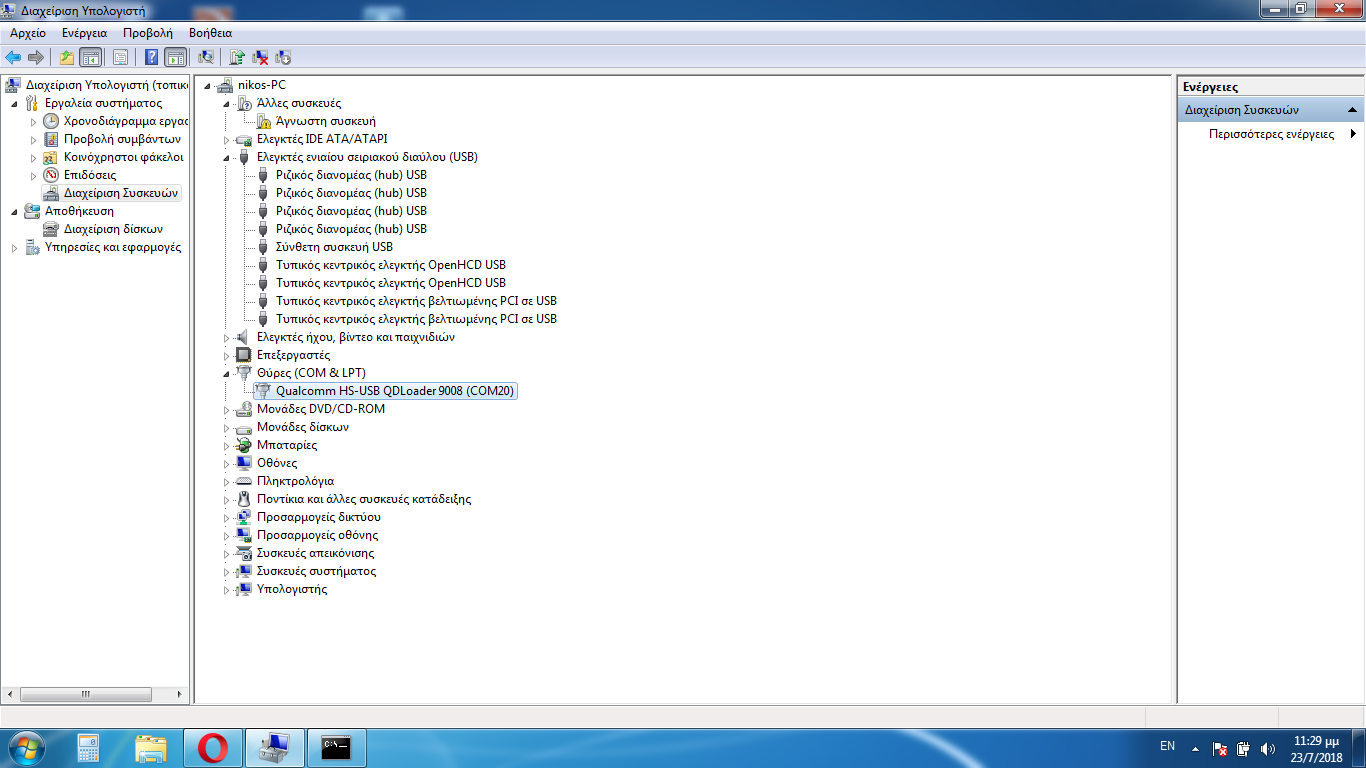The width and height of the screenshot is (1366, 768).
Task: Select Συσκευές απεικόνισης category
Action: tap(315, 553)
